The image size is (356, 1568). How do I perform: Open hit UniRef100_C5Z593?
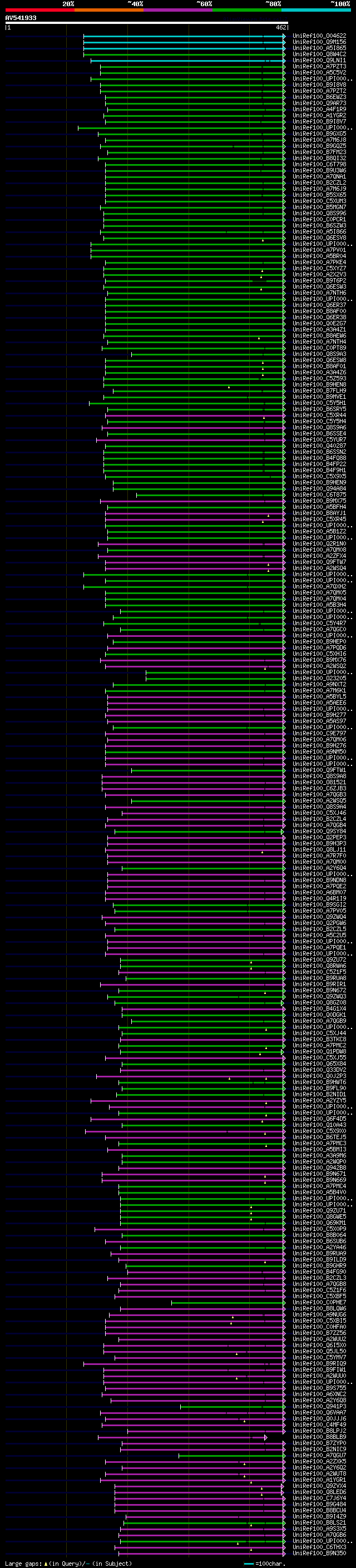point(319,379)
